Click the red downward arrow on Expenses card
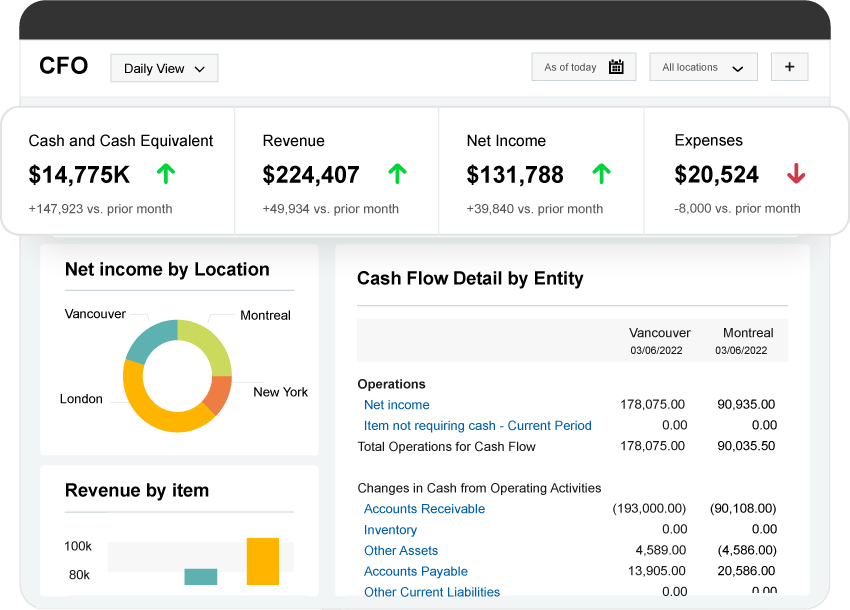 coord(796,173)
